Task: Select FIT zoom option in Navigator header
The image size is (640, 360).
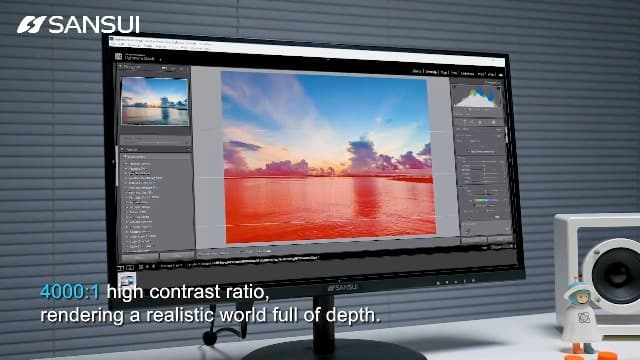Action: click(164, 68)
